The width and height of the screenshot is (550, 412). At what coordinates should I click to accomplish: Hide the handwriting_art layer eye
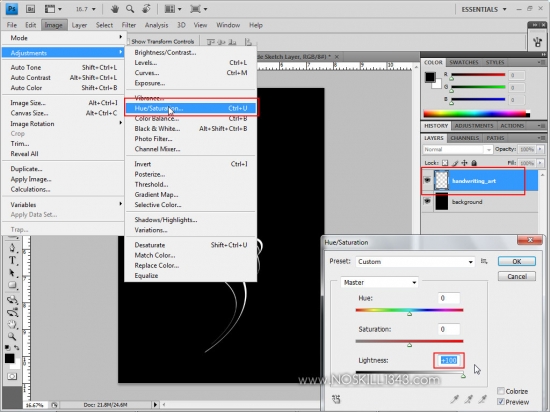click(x=427, y=180)
